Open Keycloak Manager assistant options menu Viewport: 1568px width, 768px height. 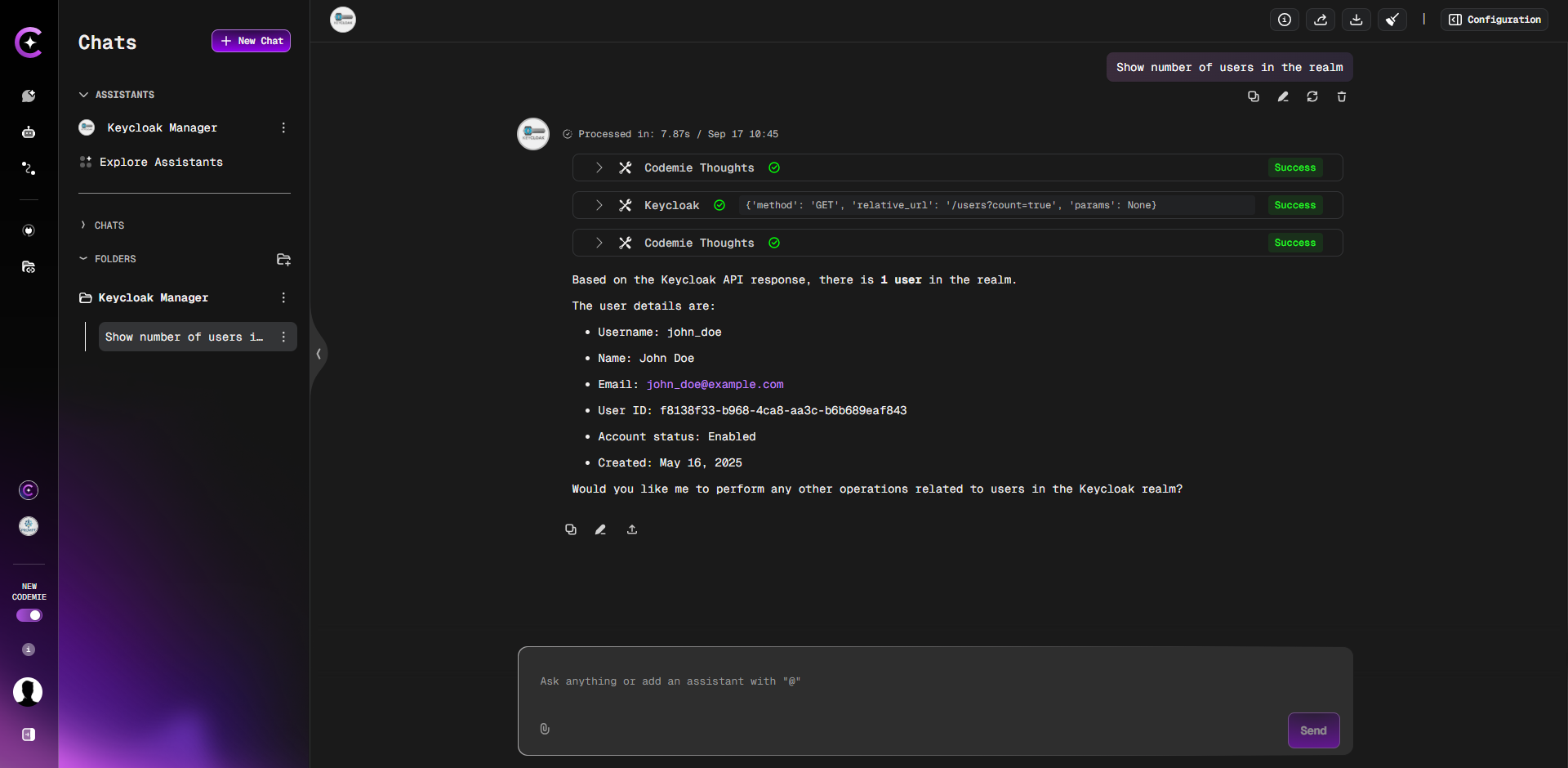[x=283, y=128]
